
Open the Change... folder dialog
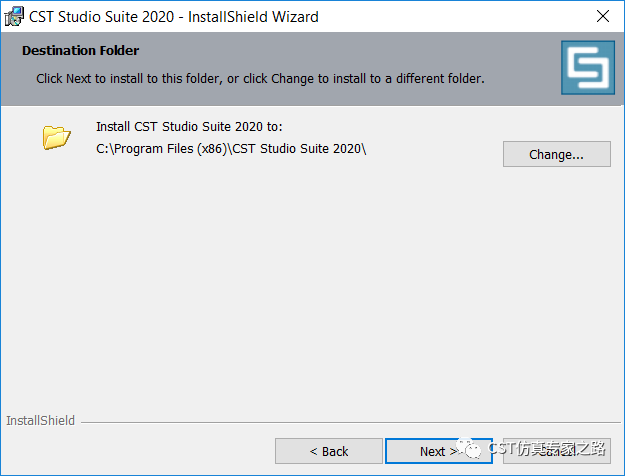[x=556, y=154]
